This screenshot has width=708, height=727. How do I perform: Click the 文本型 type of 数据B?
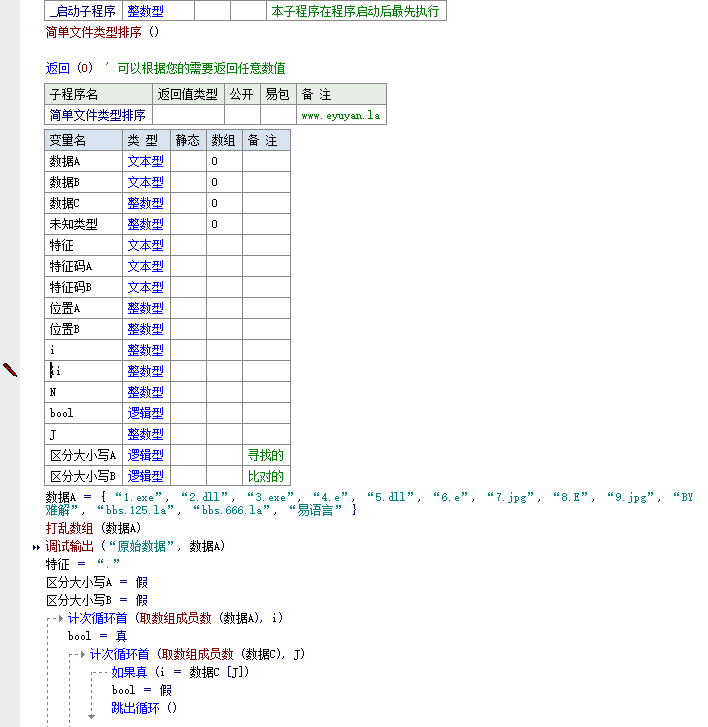point(145,182)
